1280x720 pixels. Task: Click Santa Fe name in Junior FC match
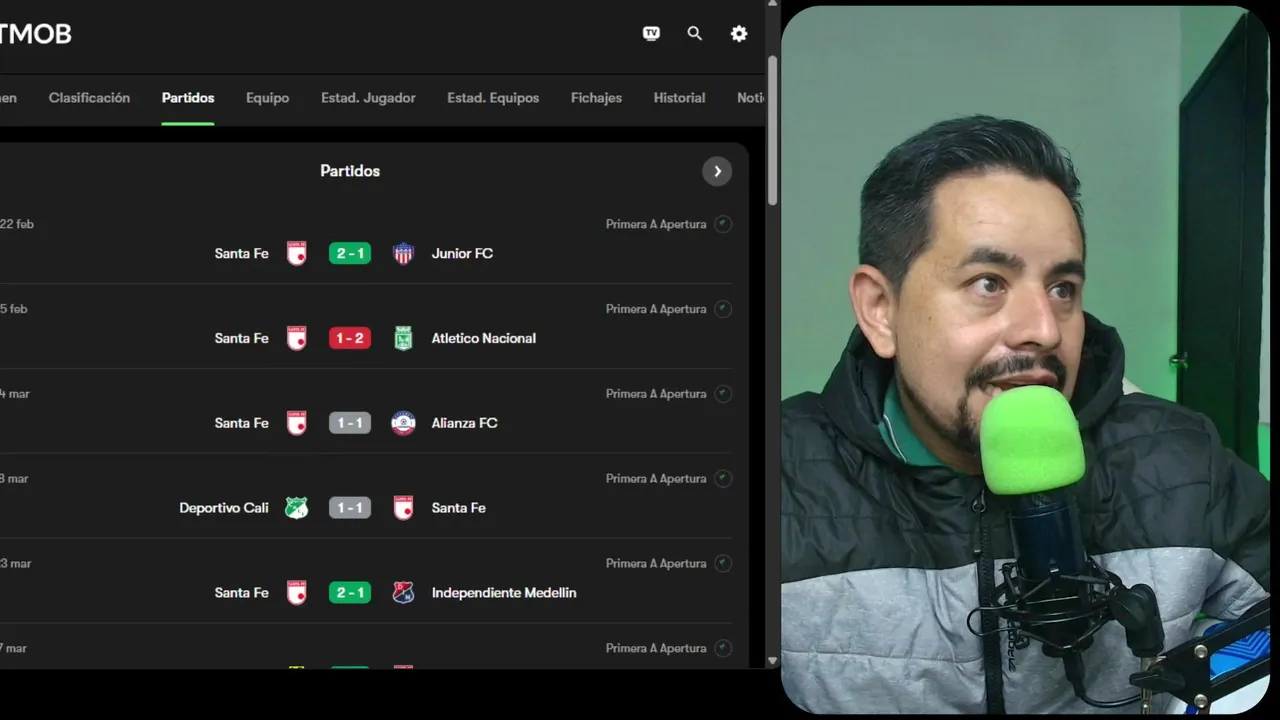point(241,254)
